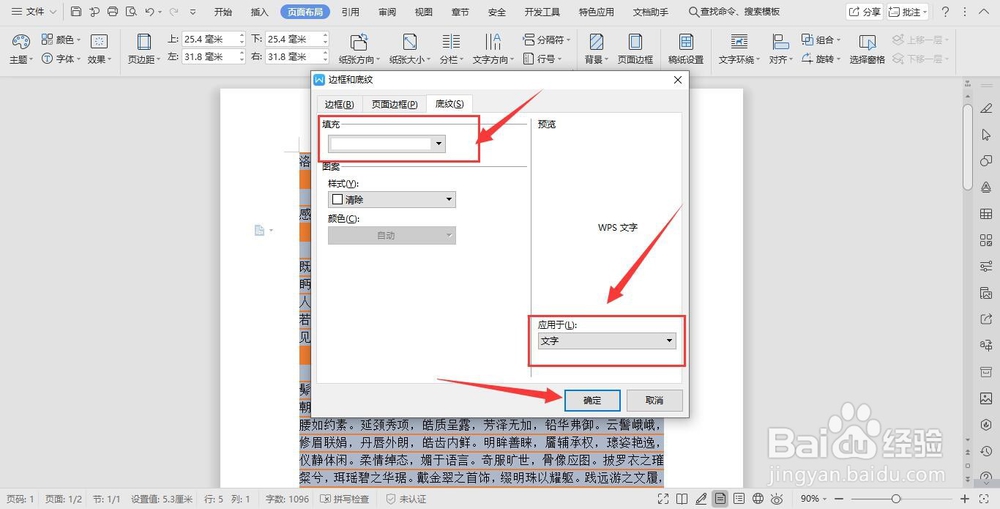Open 页边距 (Margins) icon
Viewport: 1000px width, 509px height.
[144, 42]
